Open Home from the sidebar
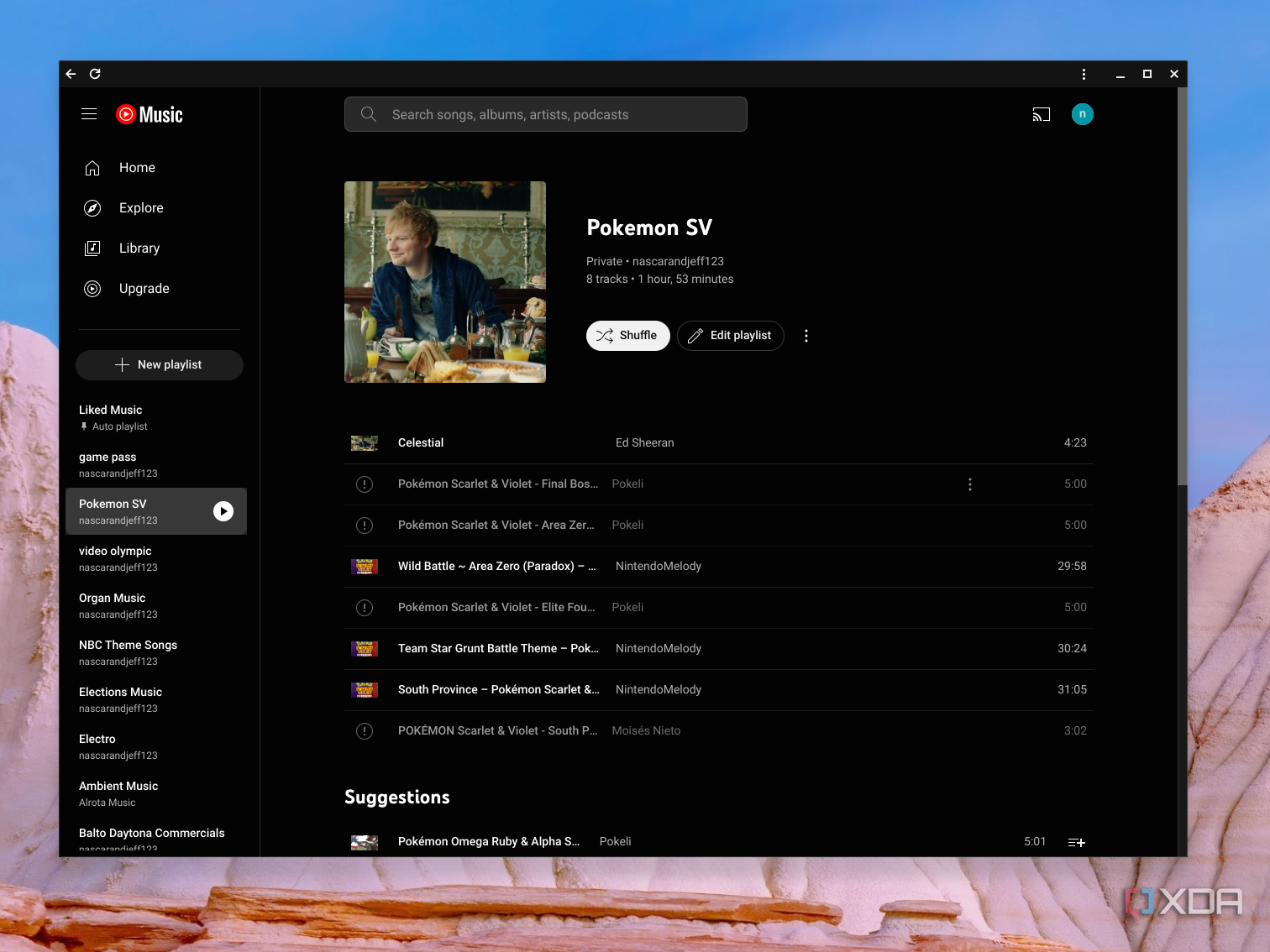The width and height of the screenshot is (1270, 952). coord(160,168)
